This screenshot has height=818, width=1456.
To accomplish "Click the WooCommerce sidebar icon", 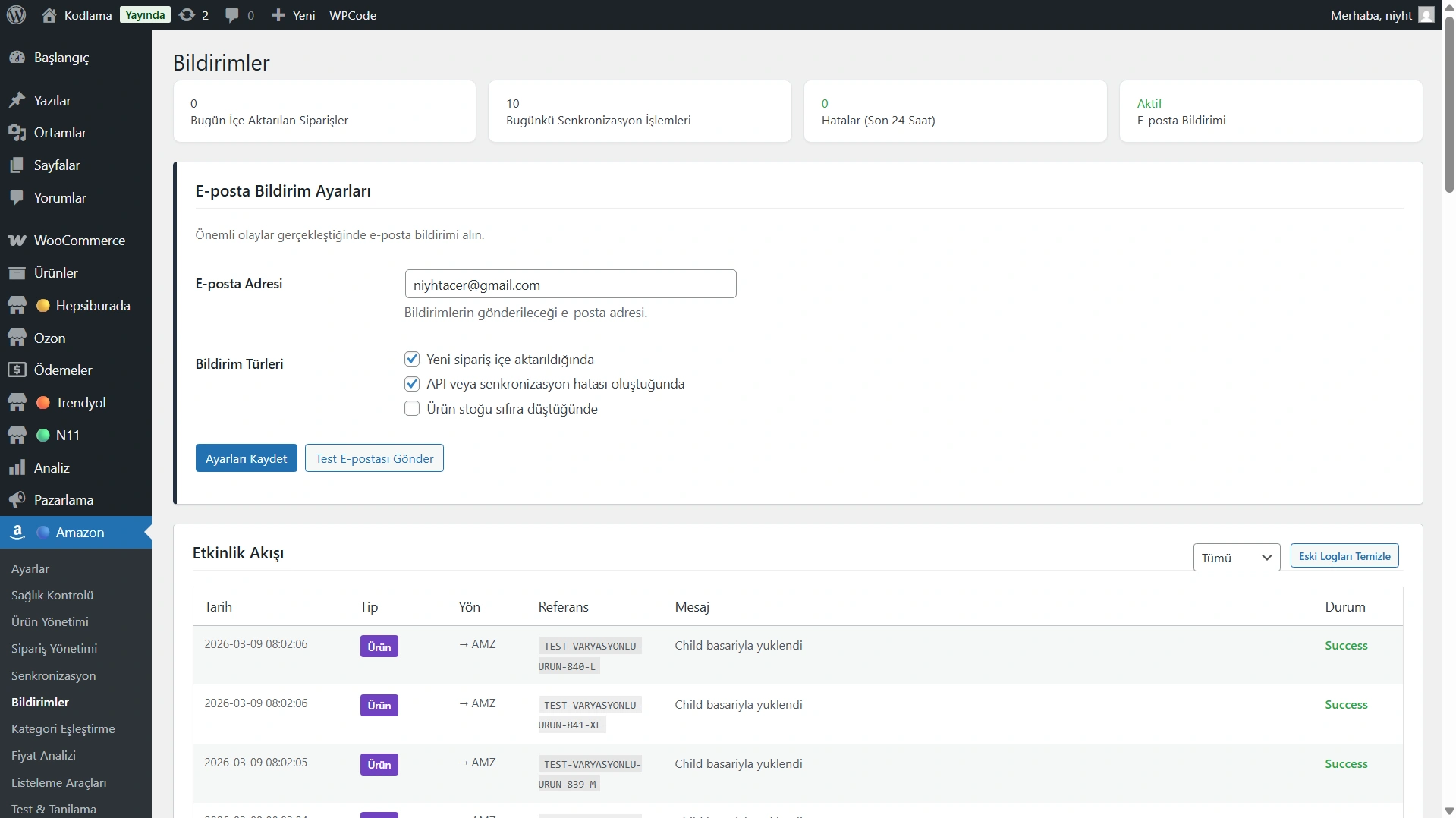I will coord(17,241).
